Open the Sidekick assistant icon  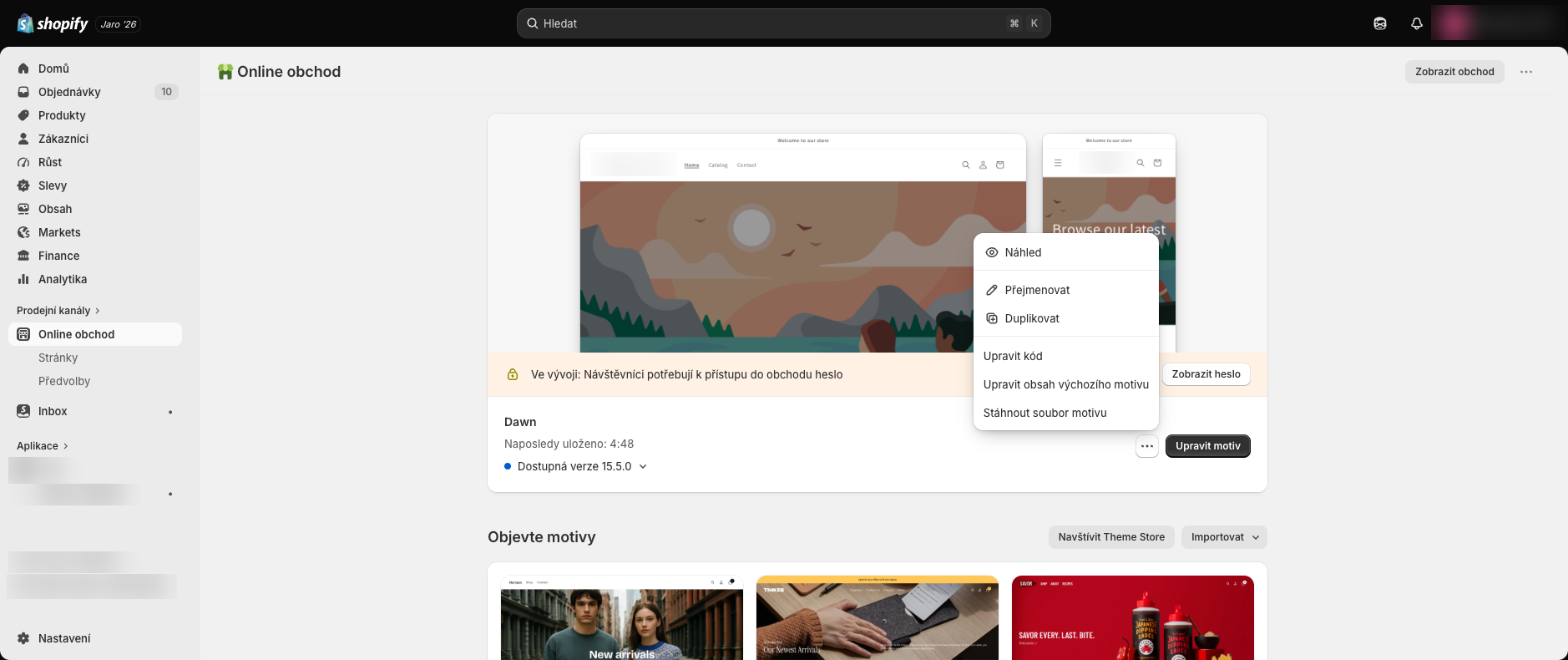click(1380, 23)
